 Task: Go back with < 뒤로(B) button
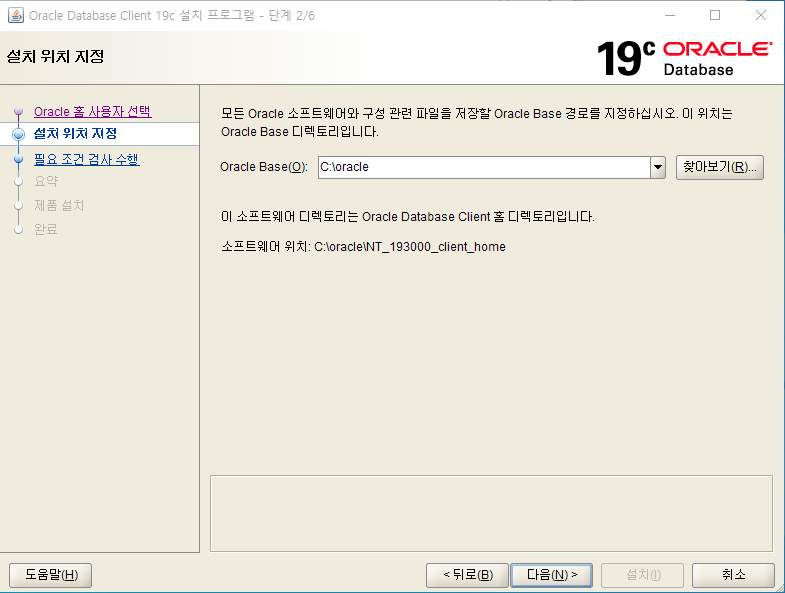click(467, 575)
